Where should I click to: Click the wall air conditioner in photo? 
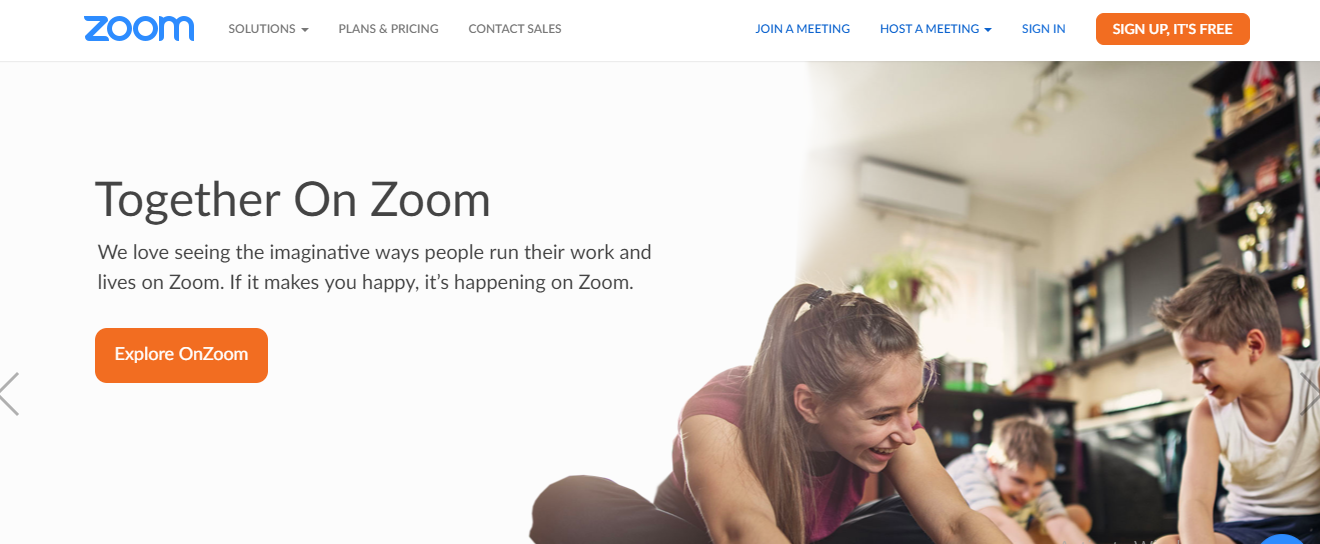(x=915, y=190)
